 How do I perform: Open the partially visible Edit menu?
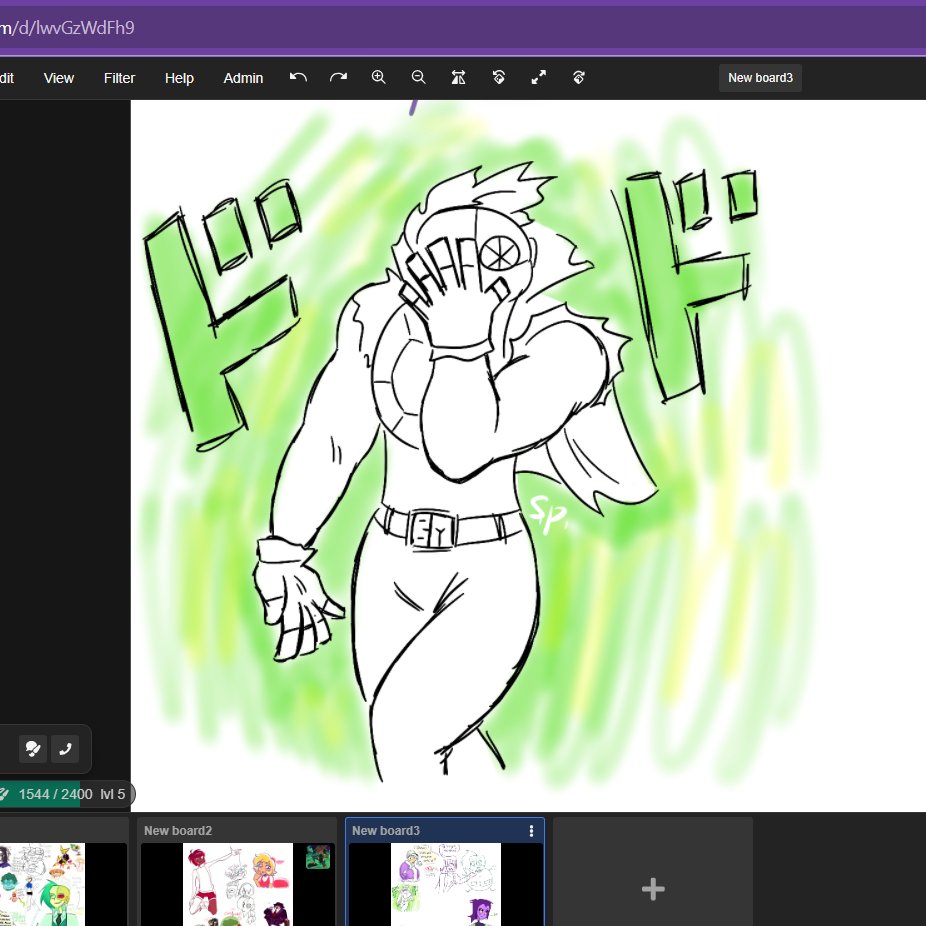(7, 78)
